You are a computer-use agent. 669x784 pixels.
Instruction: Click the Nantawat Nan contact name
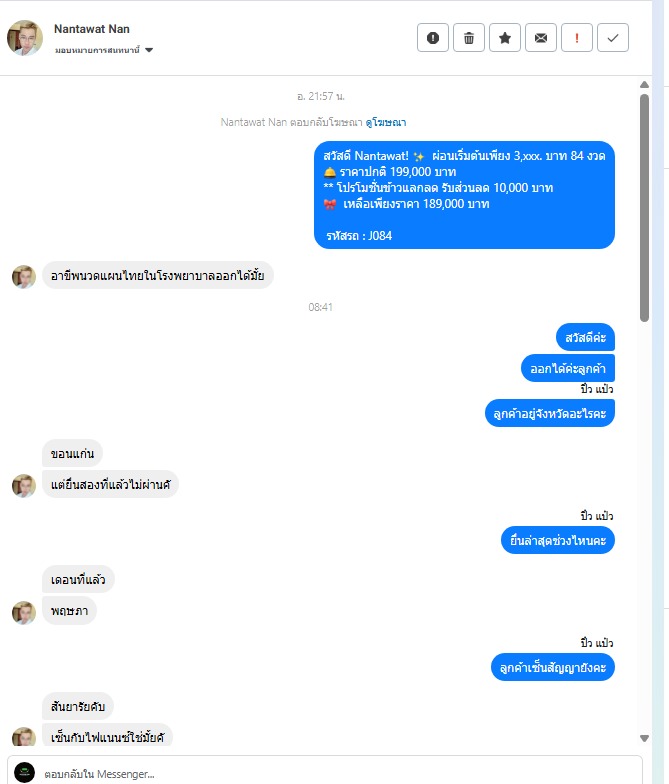pos(92,29)
